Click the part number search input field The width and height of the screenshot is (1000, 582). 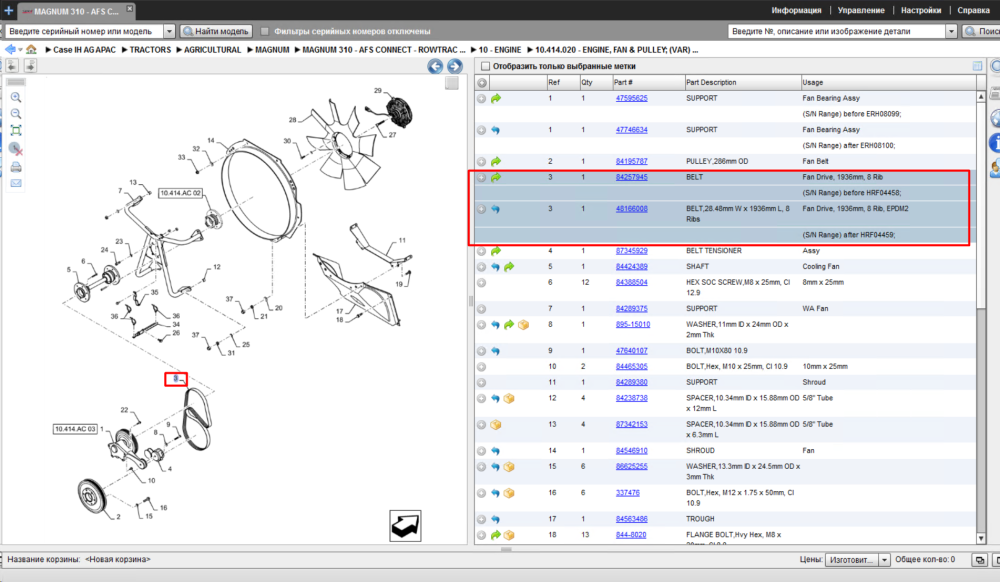point(837,31)
